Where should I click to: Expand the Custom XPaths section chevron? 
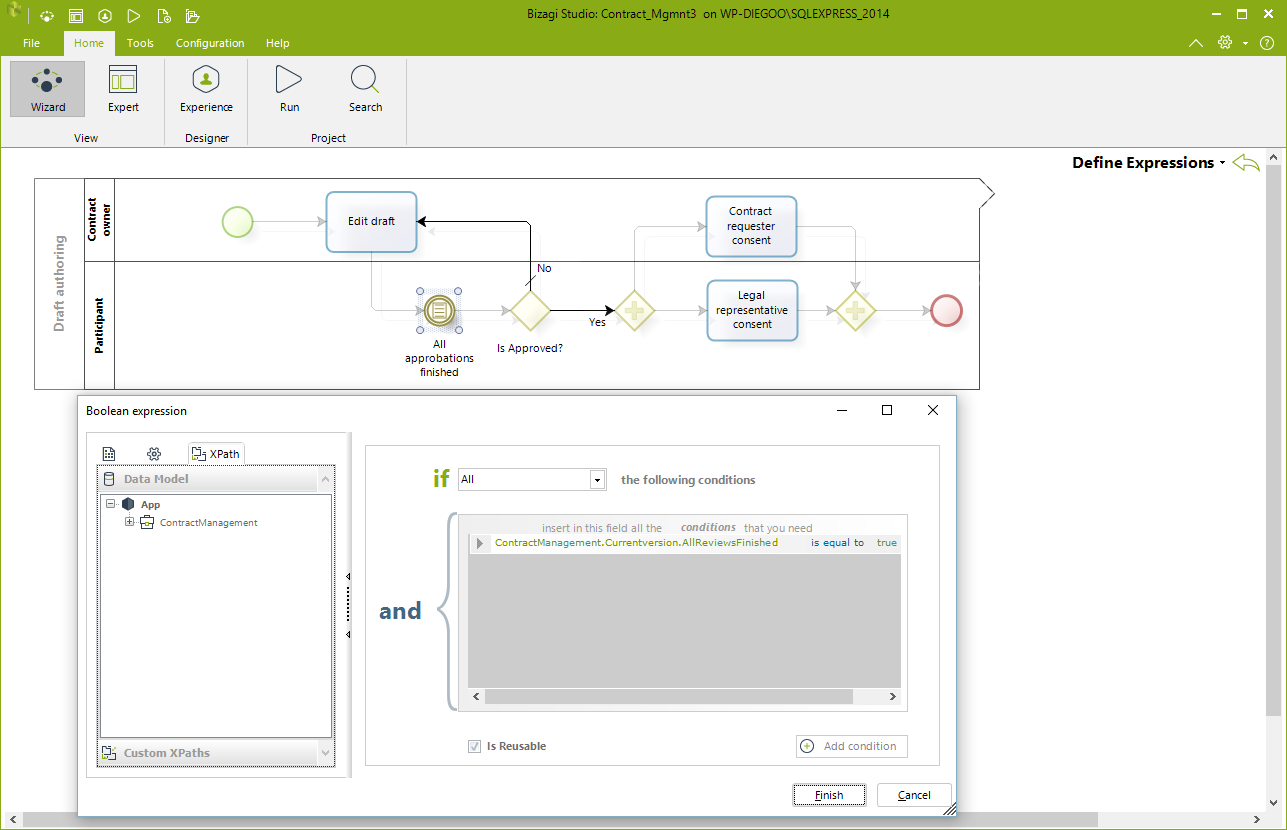(x=325, y=752)
